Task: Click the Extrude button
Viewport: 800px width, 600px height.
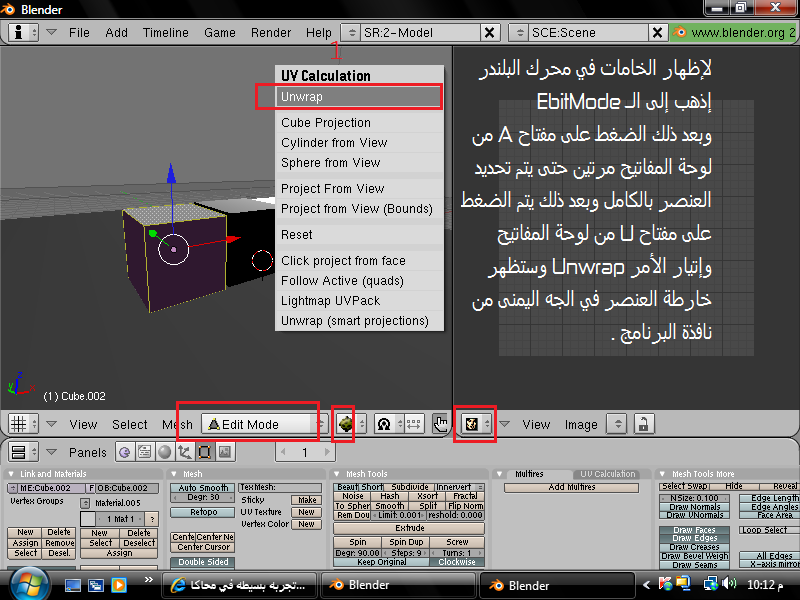Action: pos(409,528)
